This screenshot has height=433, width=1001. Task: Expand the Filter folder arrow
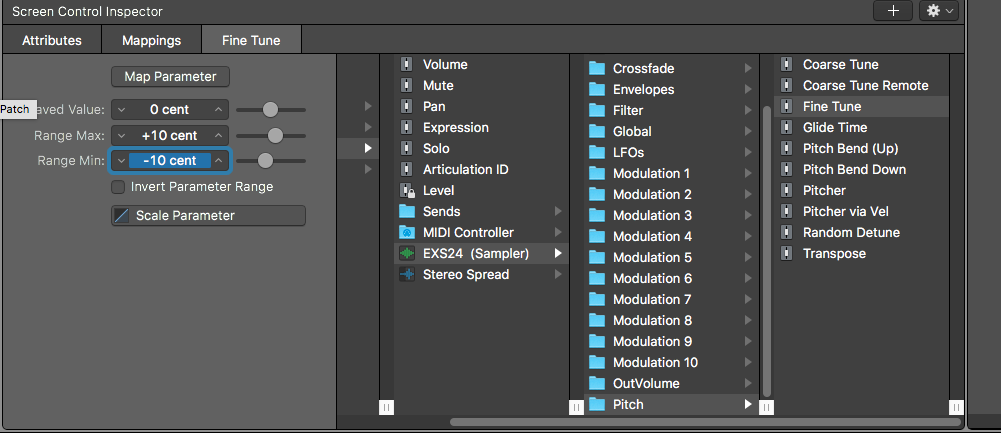pyautogui.click(x=748, y=111)
